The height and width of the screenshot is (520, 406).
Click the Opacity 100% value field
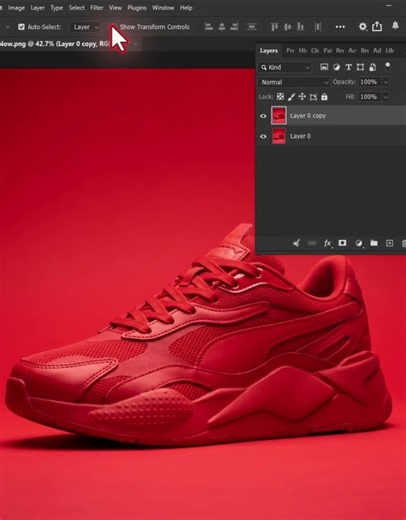[x=369, y=82]
